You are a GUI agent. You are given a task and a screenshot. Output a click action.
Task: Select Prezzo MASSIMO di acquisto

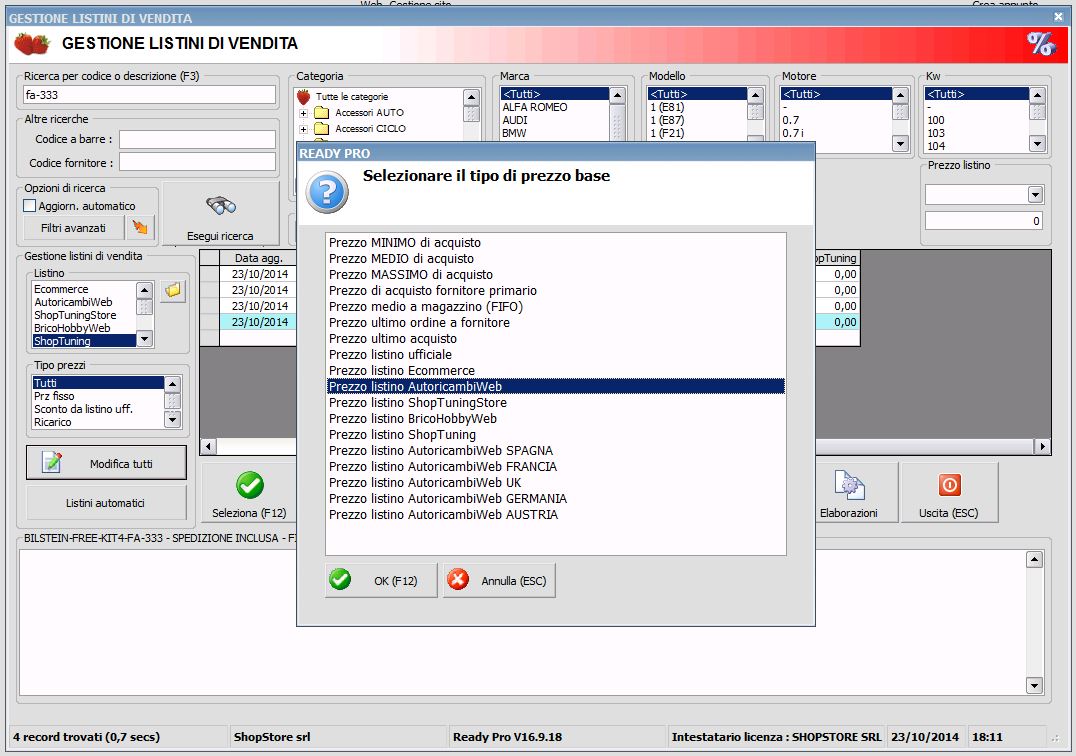(555, 274)
